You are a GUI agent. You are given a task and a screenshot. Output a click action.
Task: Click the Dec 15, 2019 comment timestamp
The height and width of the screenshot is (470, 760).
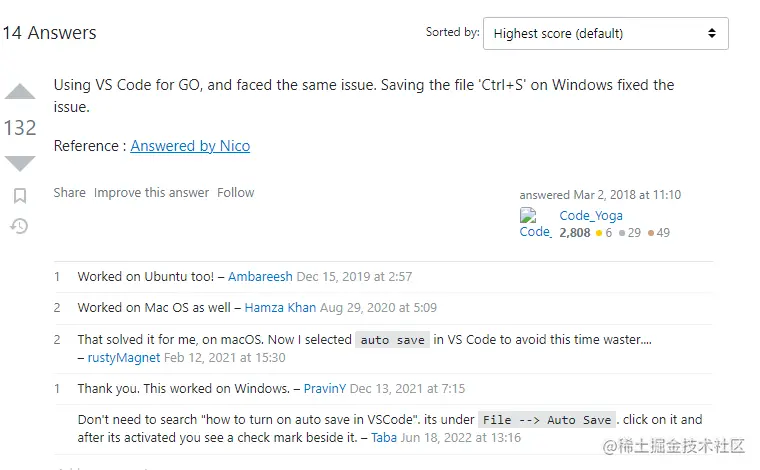354,277
